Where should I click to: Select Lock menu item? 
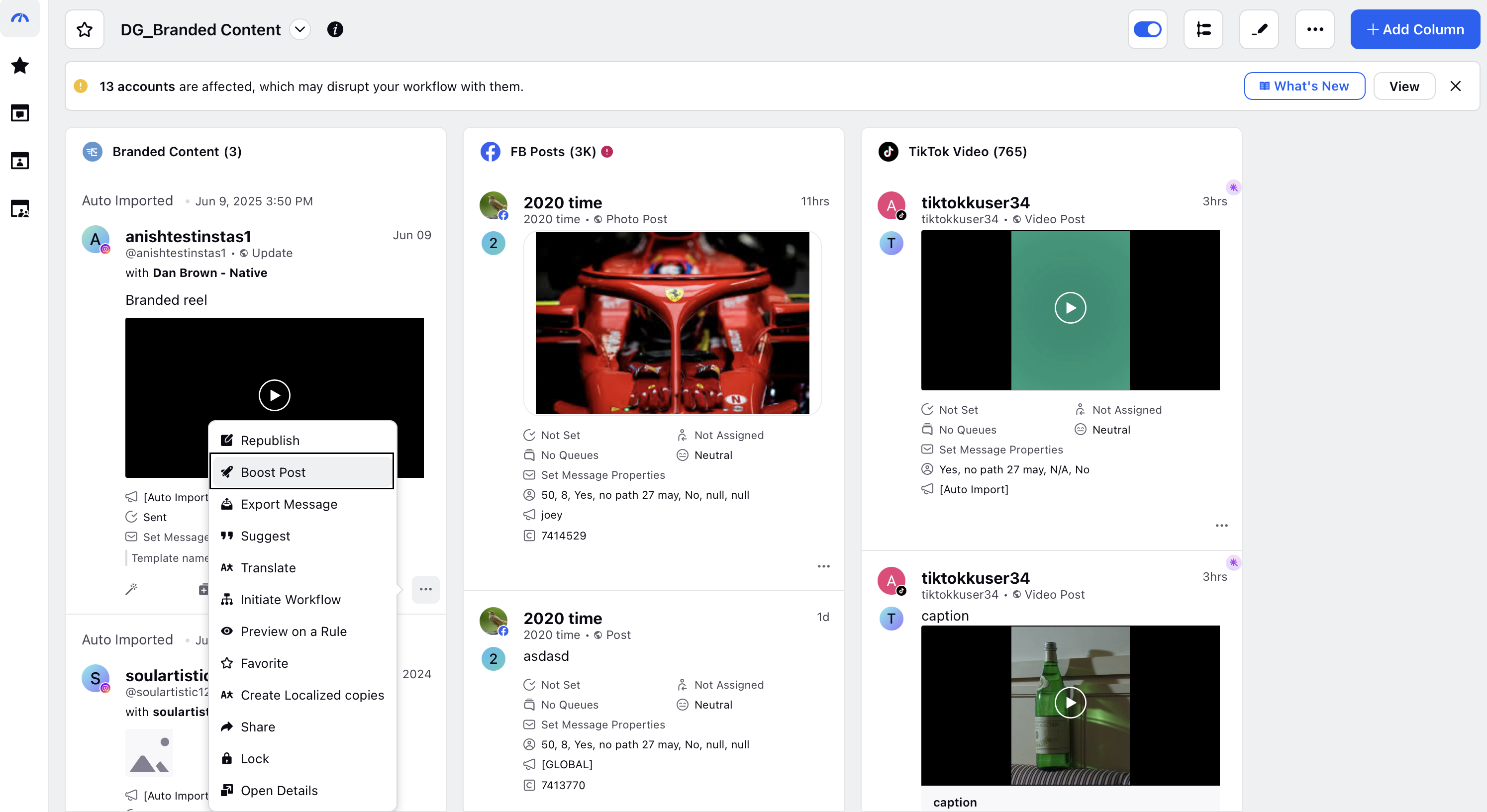click(302, 758)
